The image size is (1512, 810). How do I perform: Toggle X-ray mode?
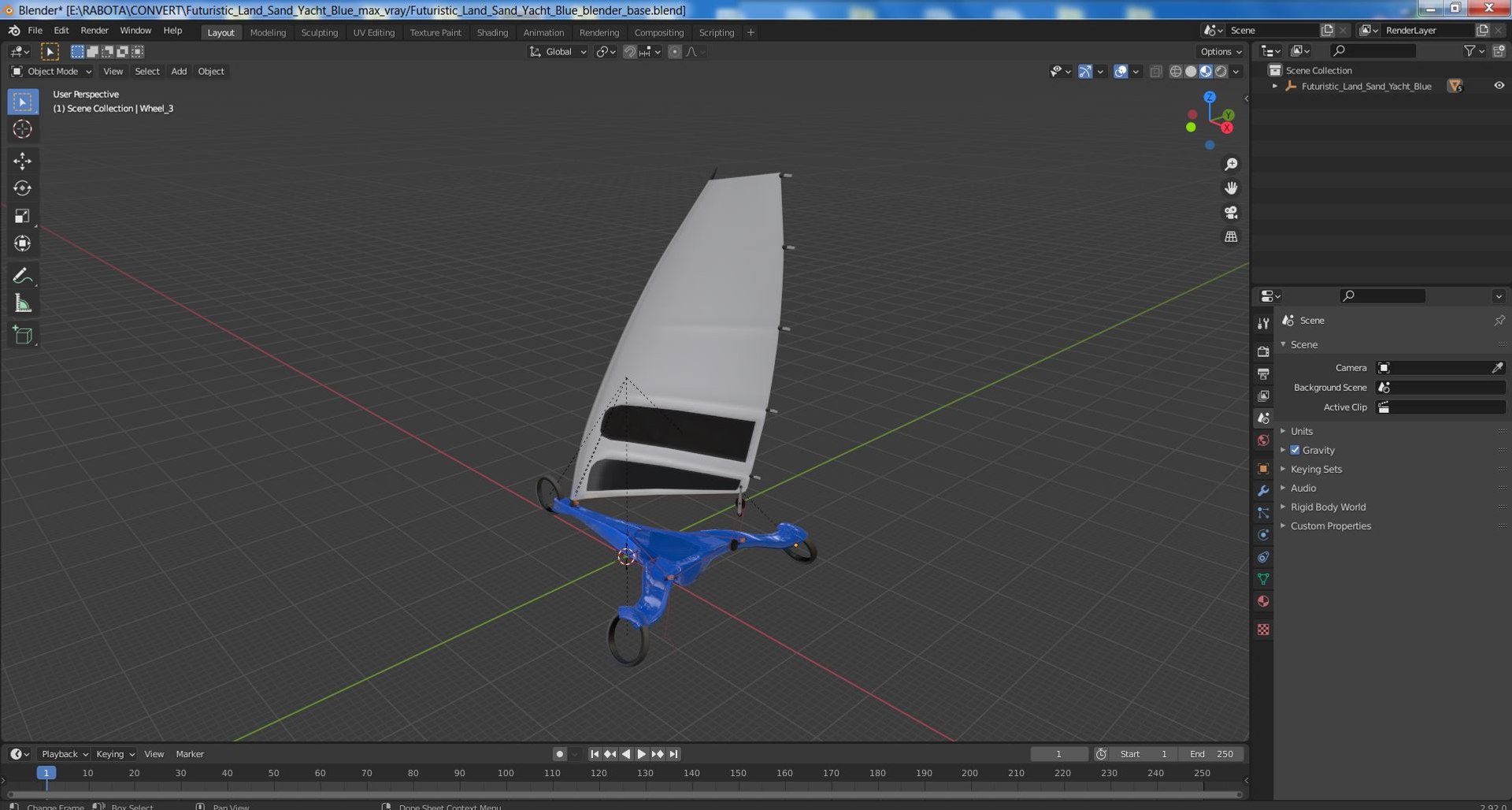point(1155,71)
